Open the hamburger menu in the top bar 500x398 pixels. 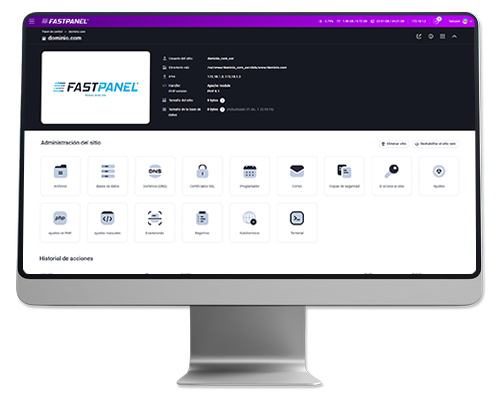[32, 21]
